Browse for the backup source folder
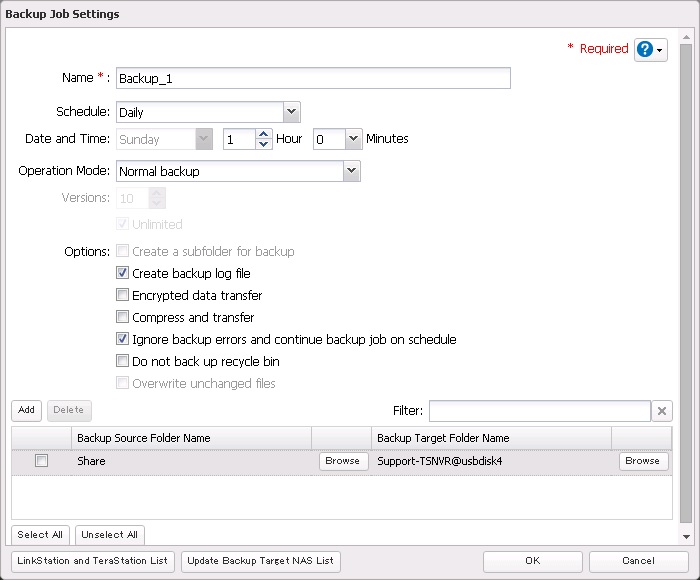This screenshot has height=580, width=700. click(x=342, y=461)
